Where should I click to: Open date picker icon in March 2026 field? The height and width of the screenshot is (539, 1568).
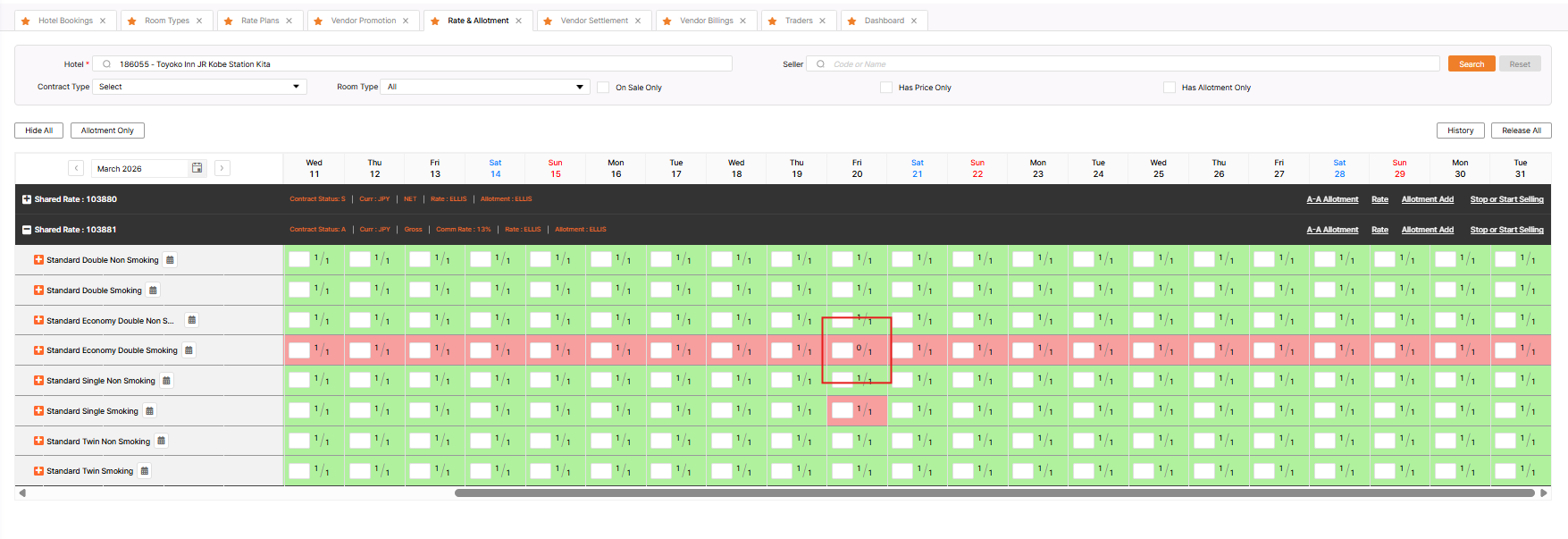[197, 168]
